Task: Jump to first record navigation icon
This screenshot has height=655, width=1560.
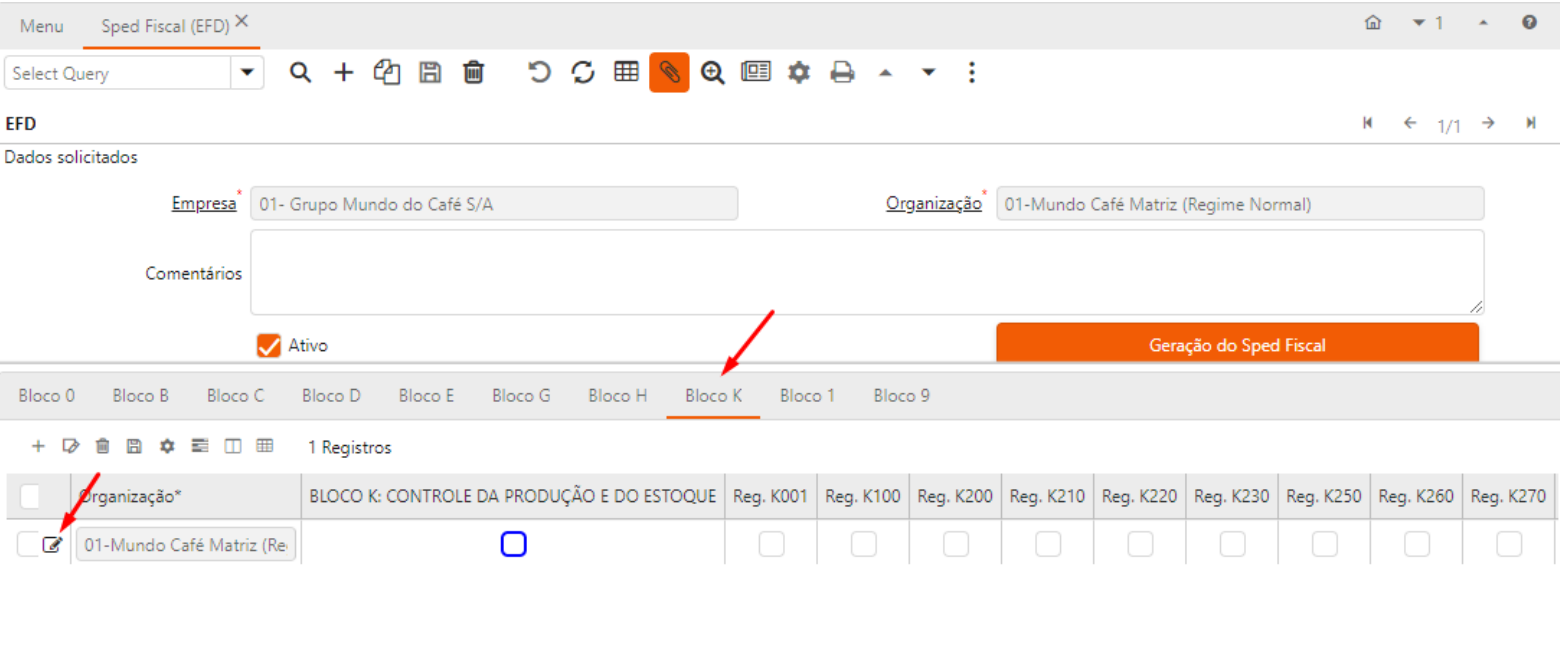Action: 1367,123
